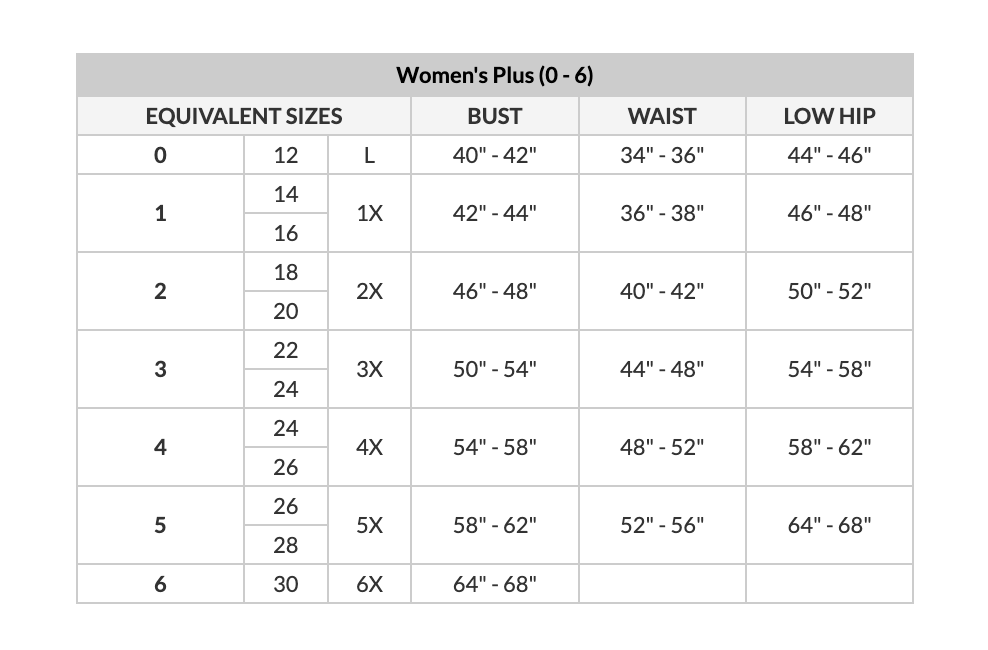Screen dimensions: 988x650
Task: Click the EQUIVALENT SIZES column header
Action: [x=244, y=116]
